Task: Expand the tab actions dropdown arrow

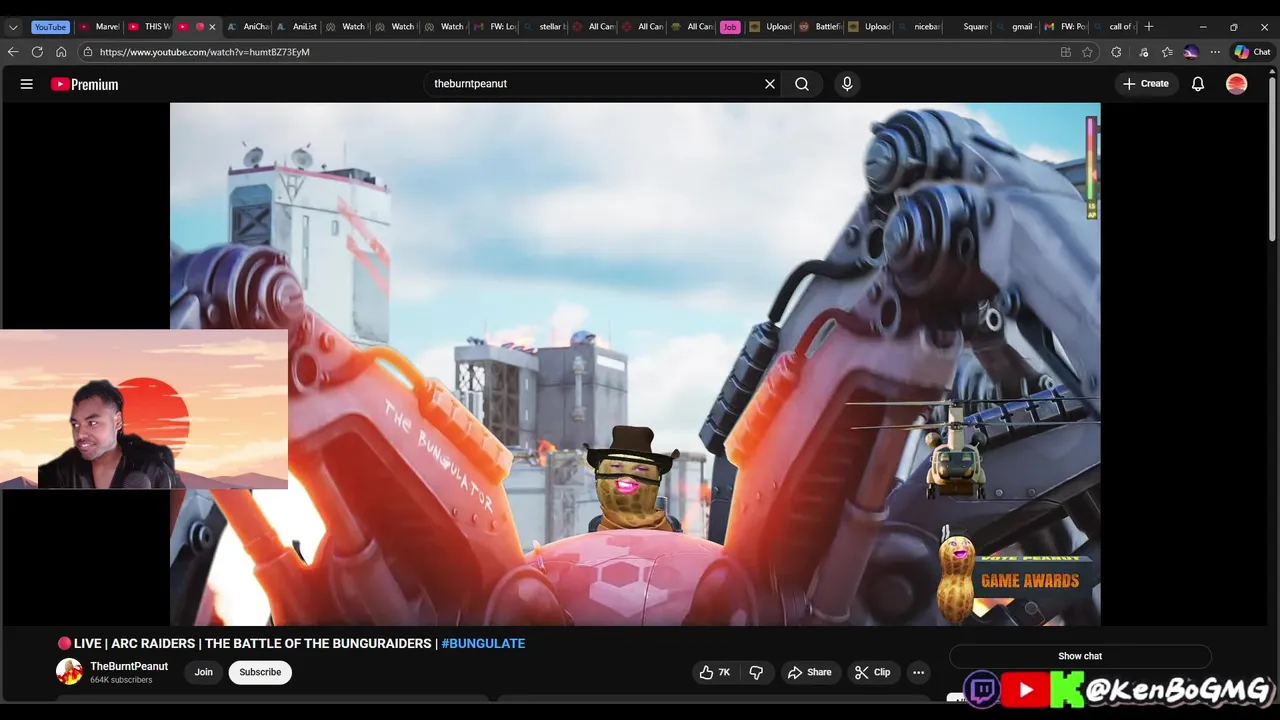Action: [x=13, y=27]
